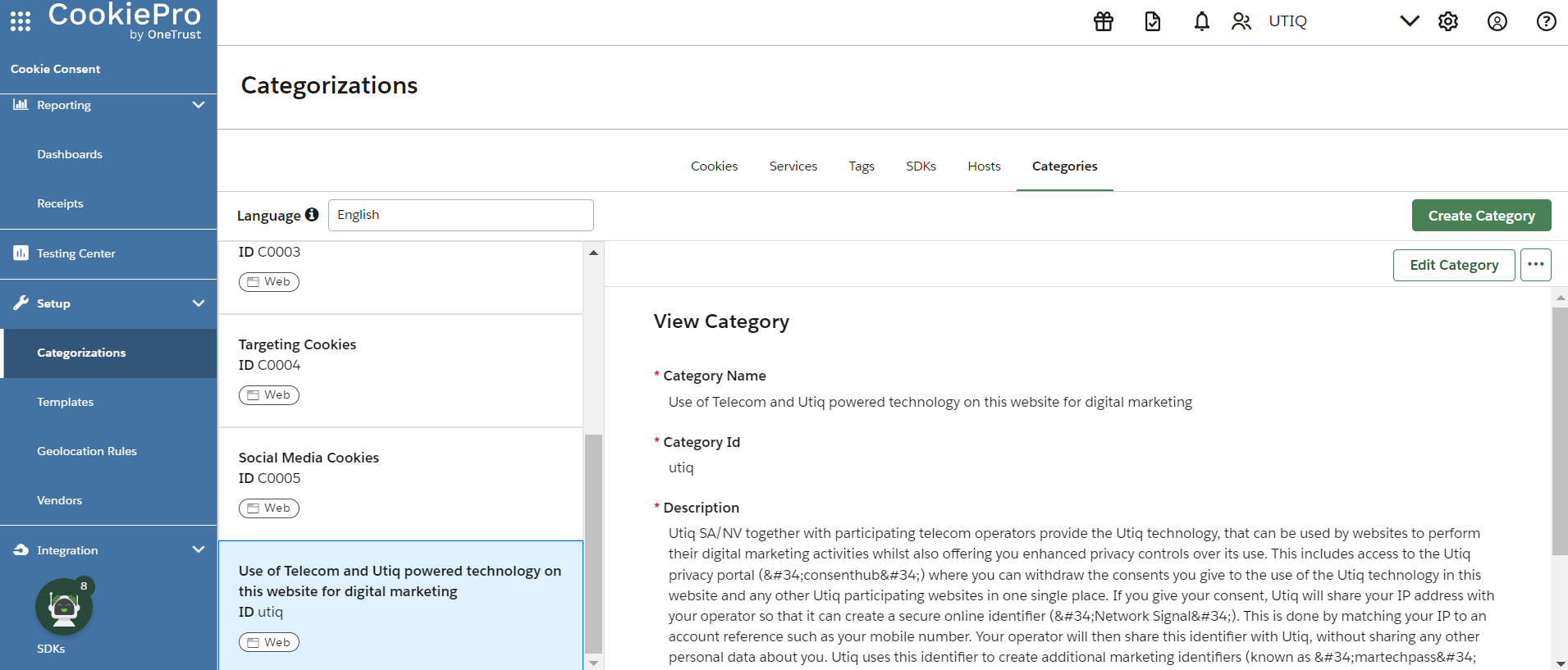
Task: Expand the UTIQ organization dropdown
Action: (1409, 21)
